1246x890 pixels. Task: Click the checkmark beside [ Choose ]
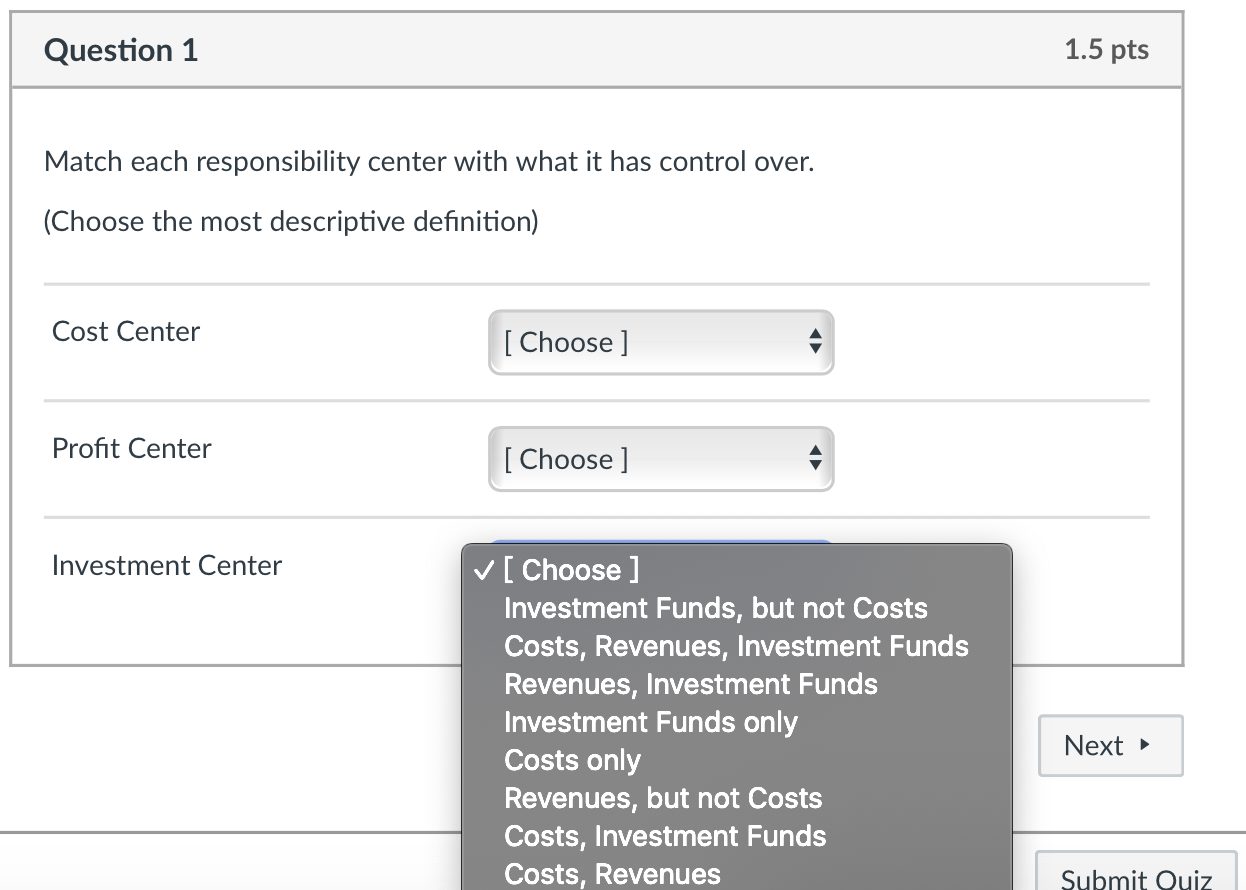(484, 570)
